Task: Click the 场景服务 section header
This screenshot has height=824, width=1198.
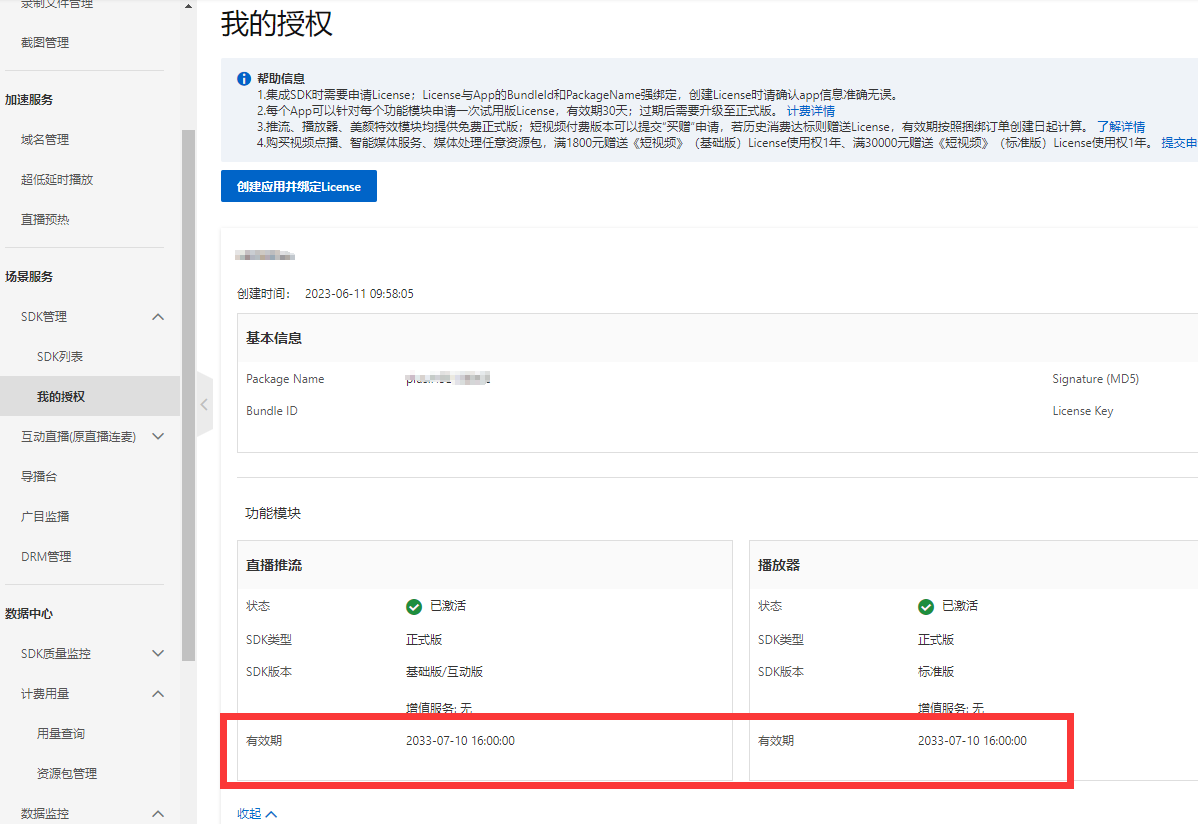Action: pos(29,277)
